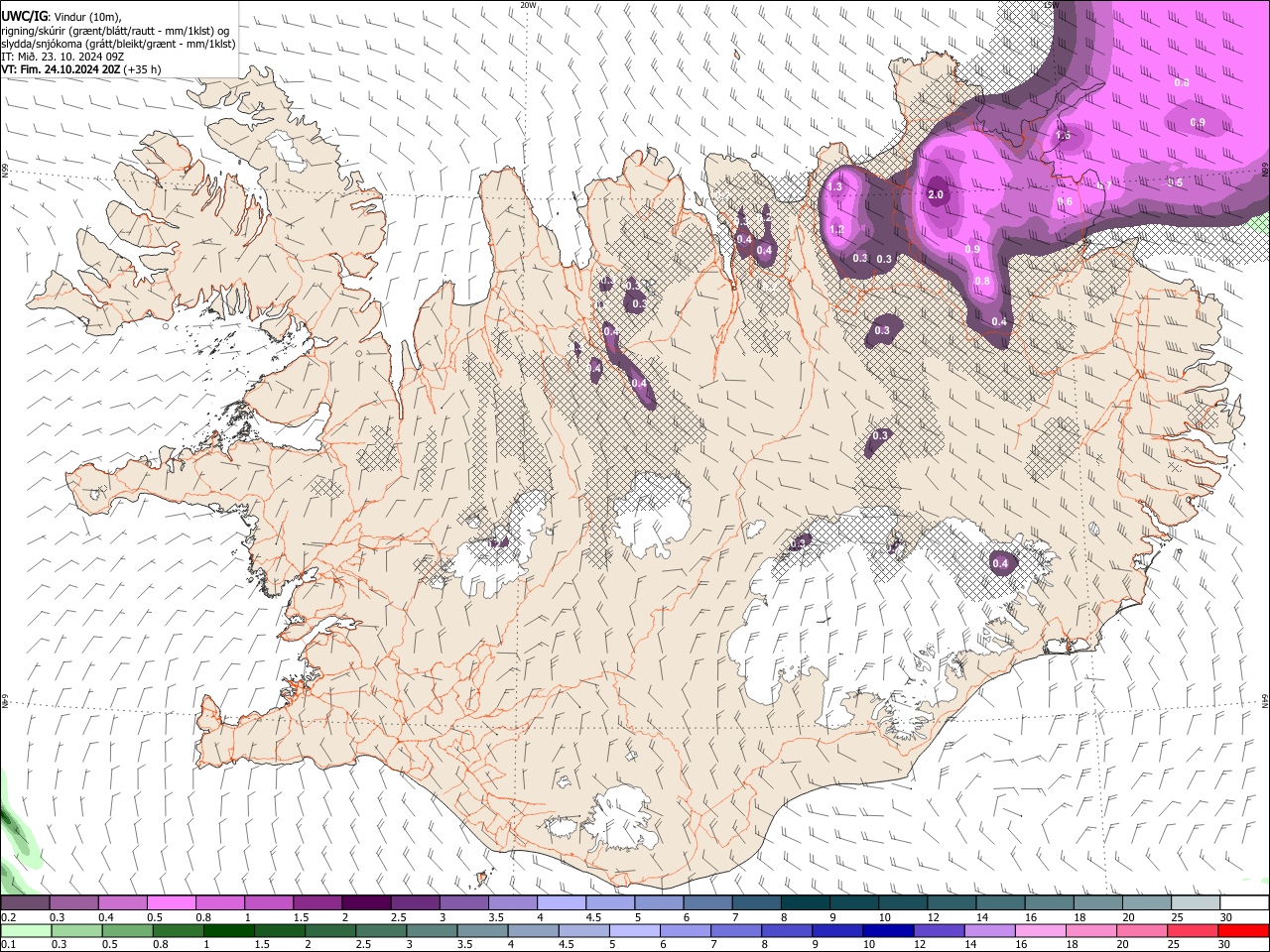Pick the upper-scale swatch between 8 and 9
This screenshot has height=952, width=1270.
point(805,902)
